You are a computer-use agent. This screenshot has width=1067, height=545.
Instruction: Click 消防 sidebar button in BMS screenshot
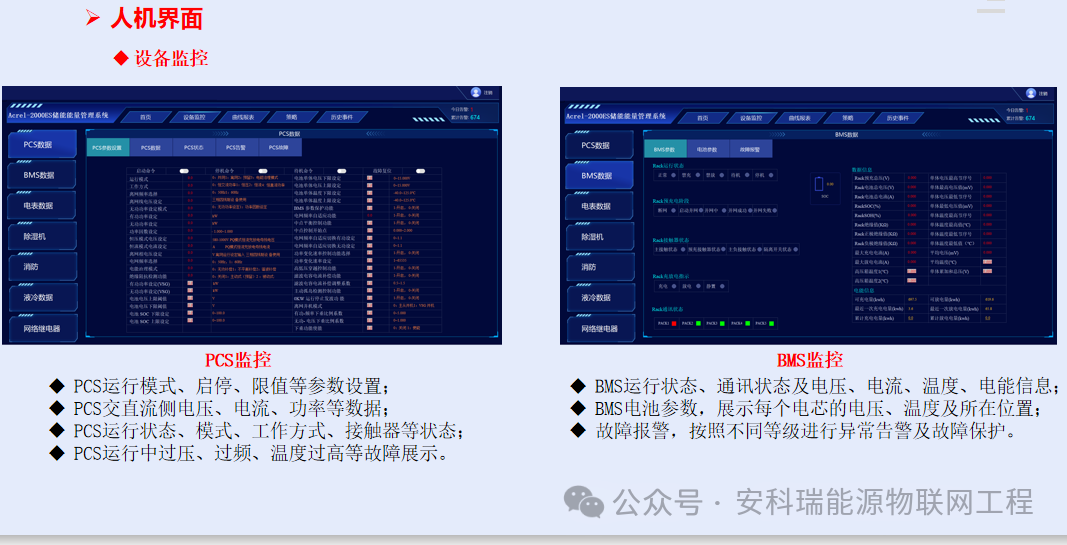599,267
